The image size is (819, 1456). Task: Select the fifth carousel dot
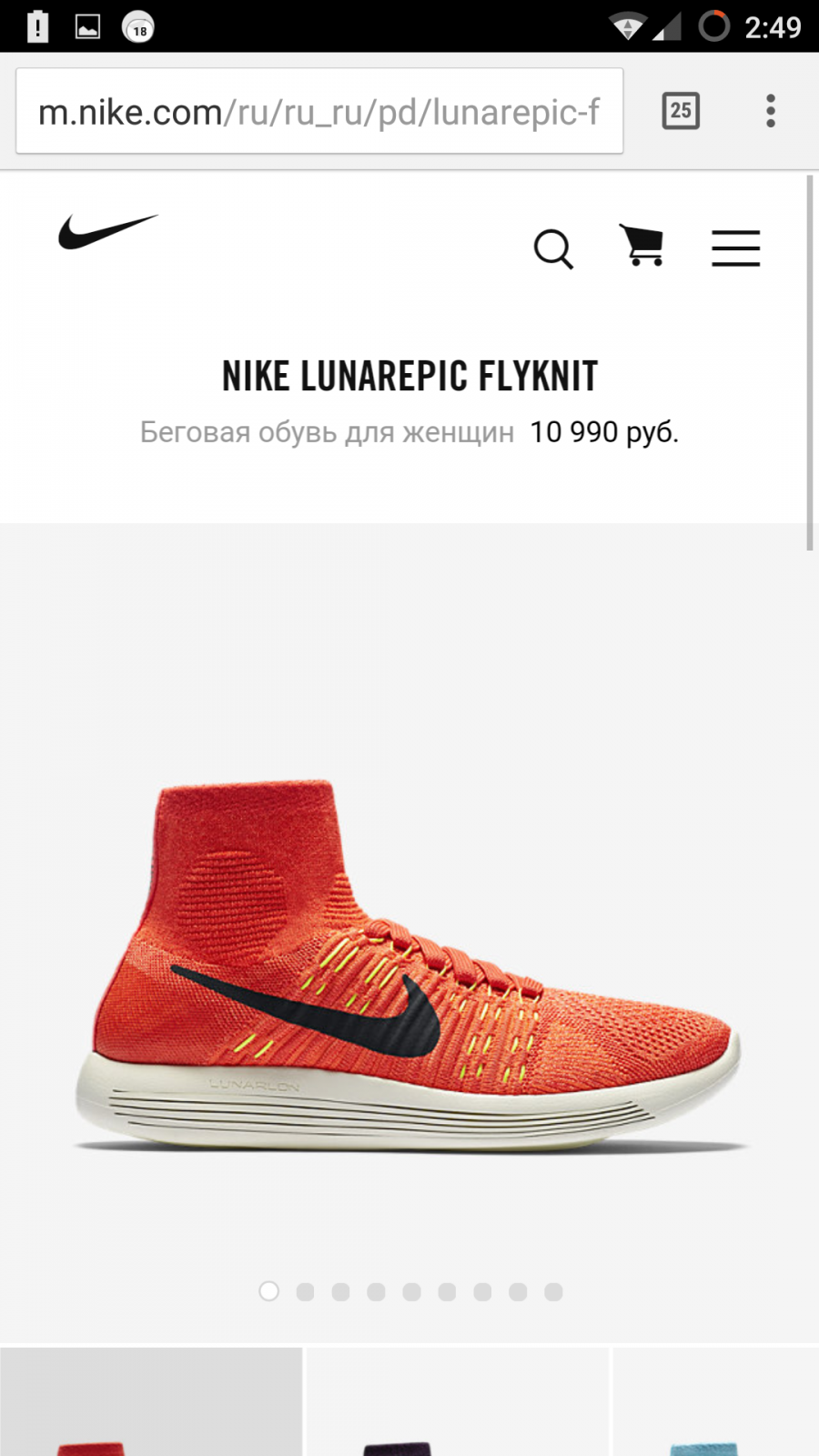coord(411,1291)
